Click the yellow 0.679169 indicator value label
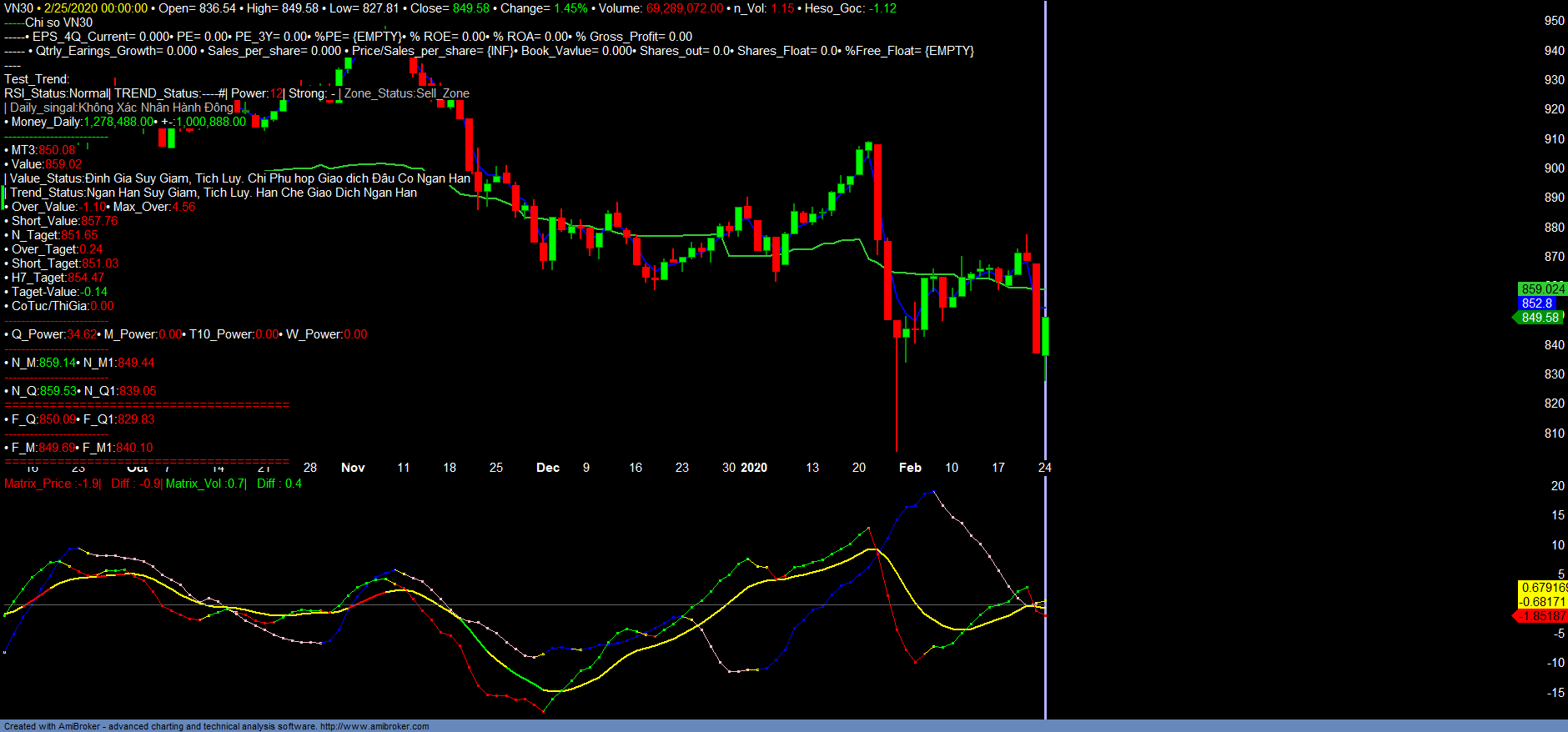Image resolution: width=1568 pixels, height=732 pixels. [1542, 588]
